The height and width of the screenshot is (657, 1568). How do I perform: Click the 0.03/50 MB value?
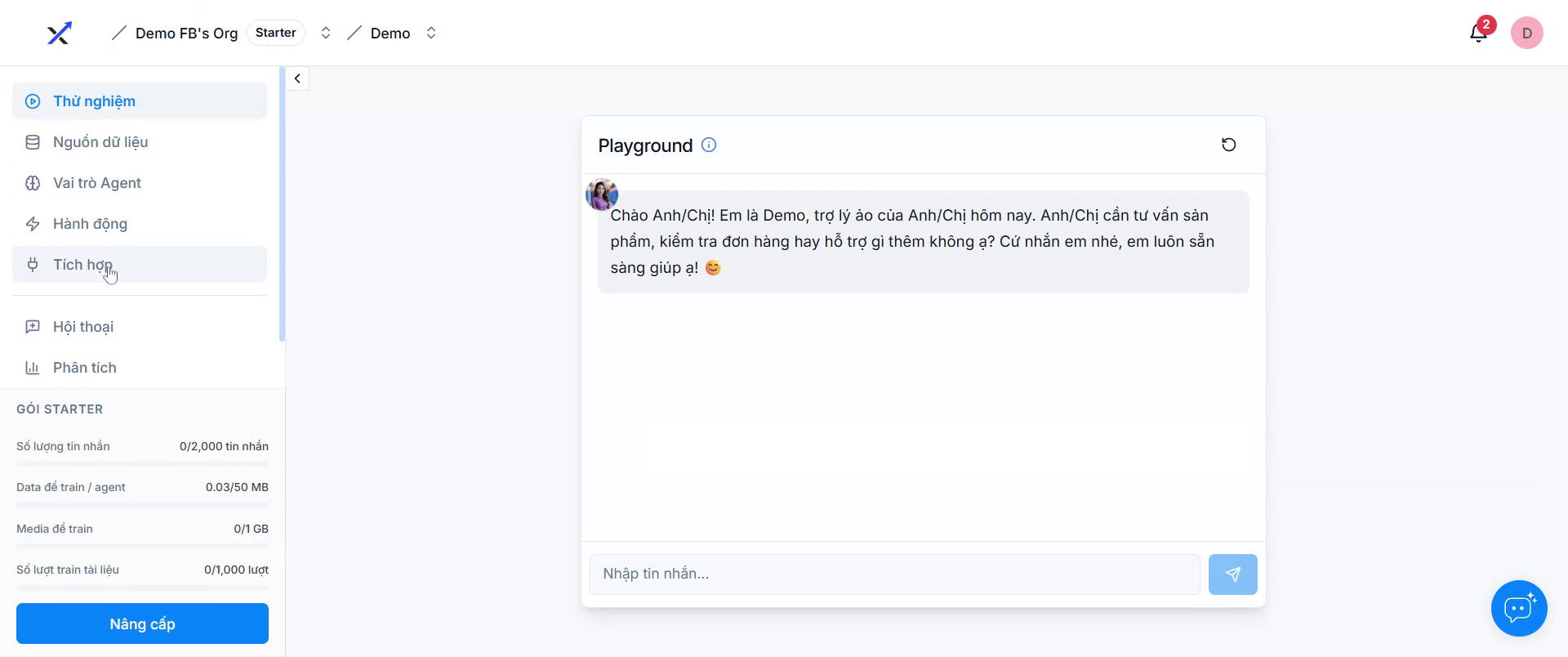click(237, 487)
